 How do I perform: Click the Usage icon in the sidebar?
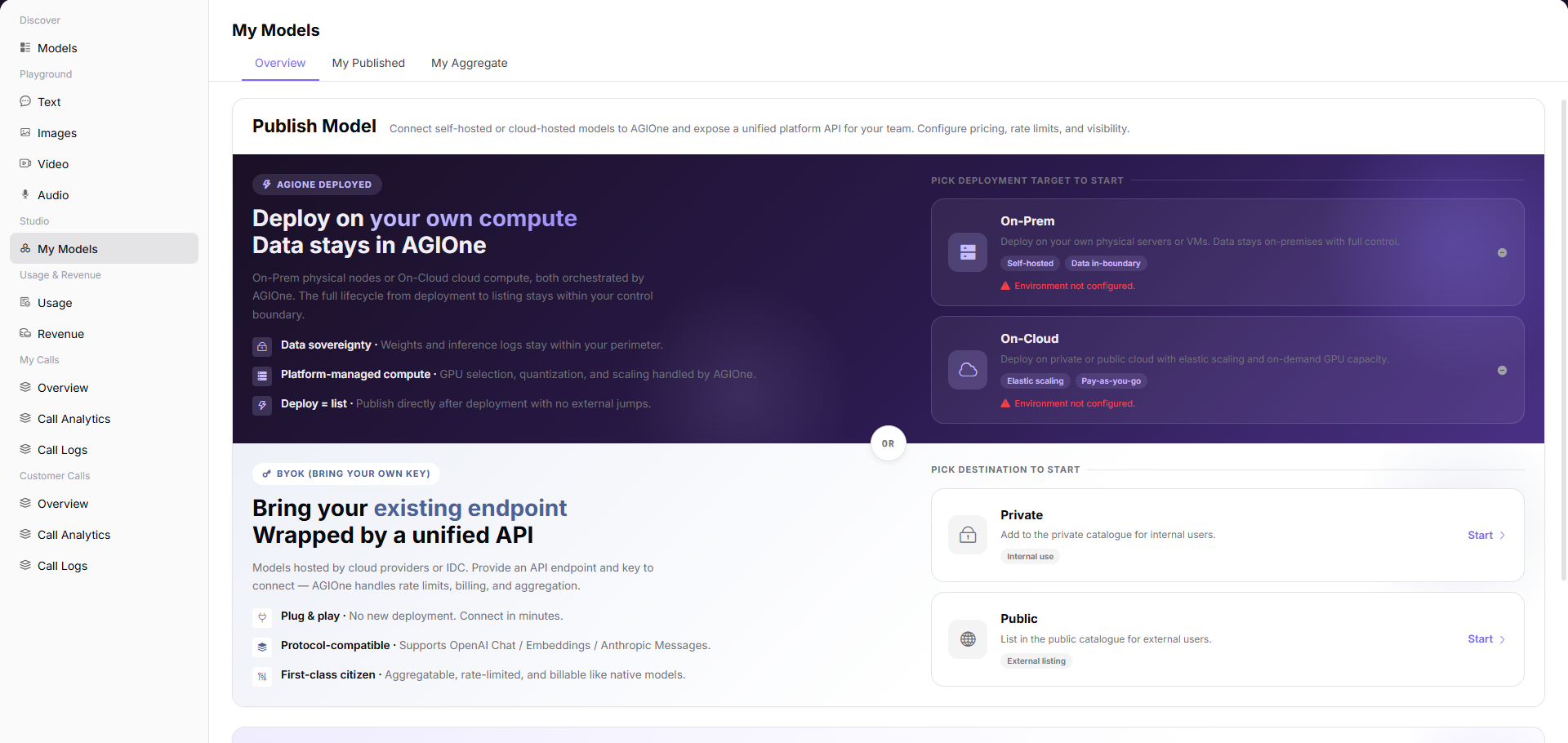25,302
